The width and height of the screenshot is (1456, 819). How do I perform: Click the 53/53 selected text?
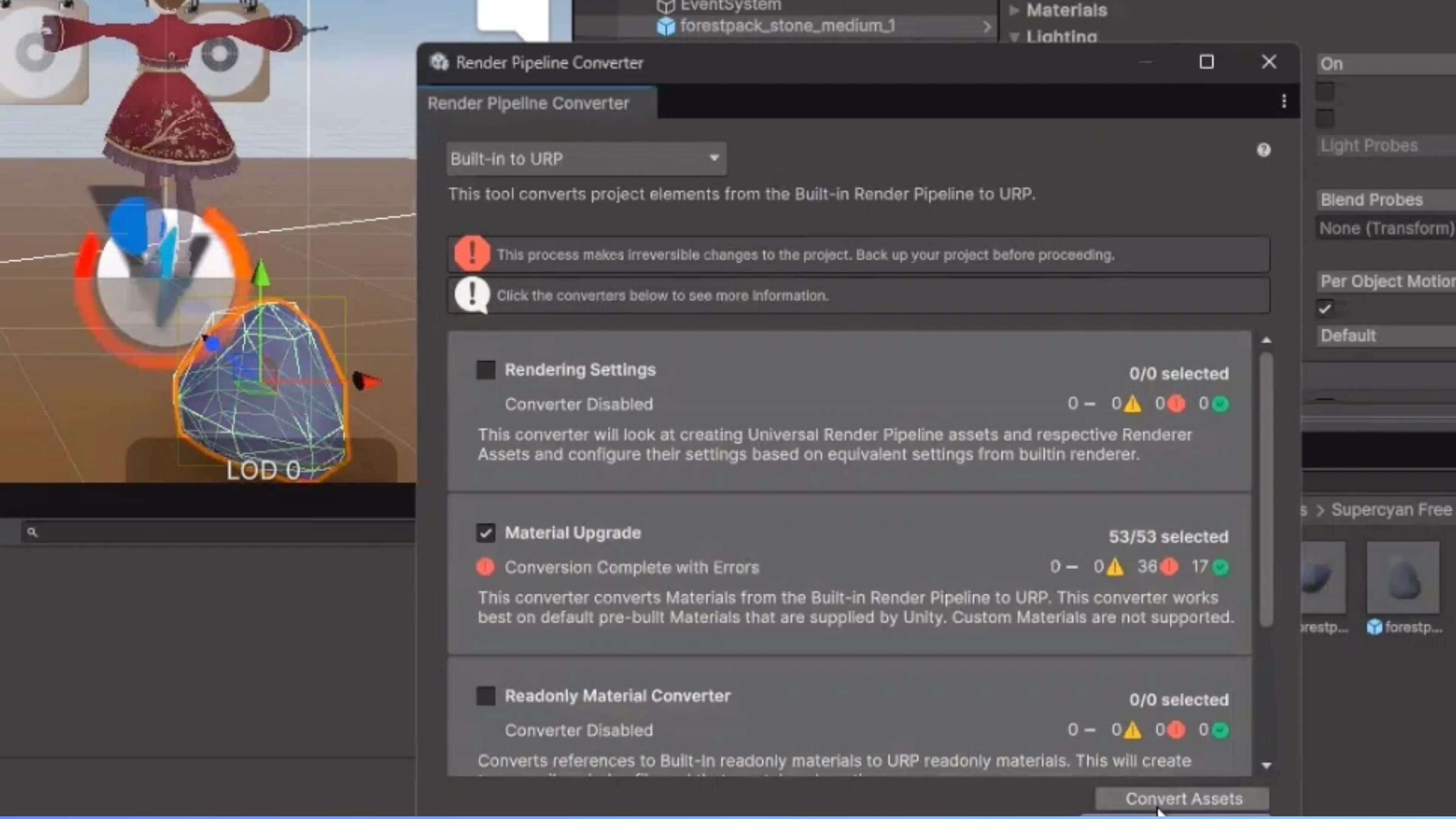1168,537
